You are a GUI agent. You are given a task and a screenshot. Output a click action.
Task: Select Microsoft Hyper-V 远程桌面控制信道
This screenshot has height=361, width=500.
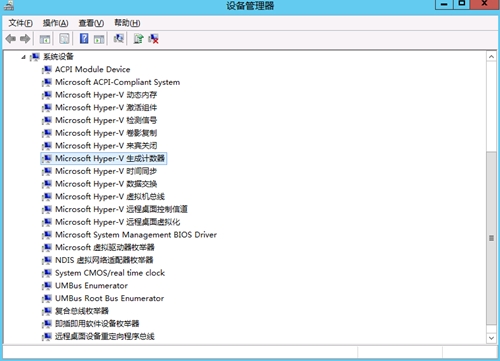(121, 209)
